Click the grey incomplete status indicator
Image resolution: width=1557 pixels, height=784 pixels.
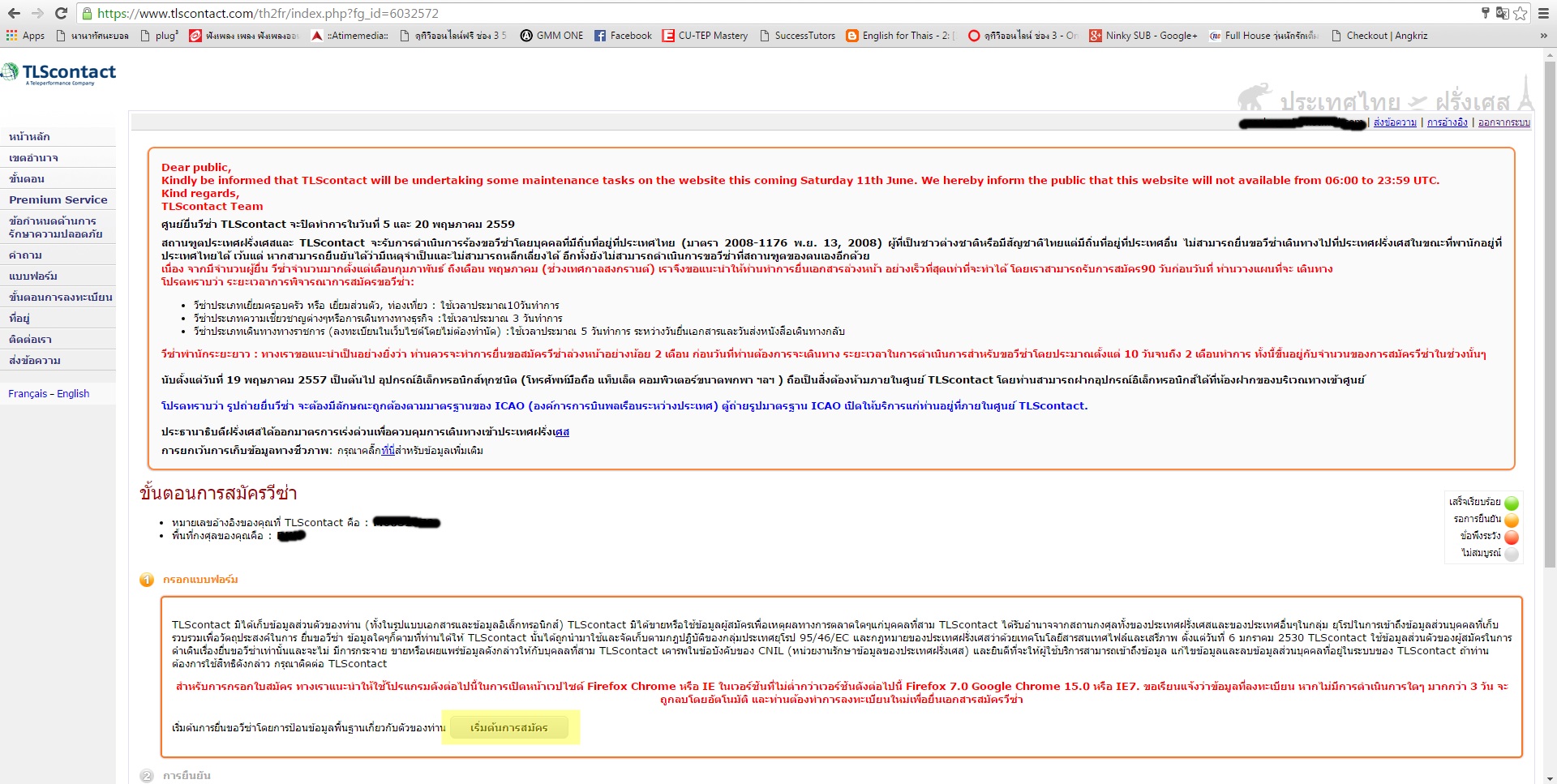point(1512,554)
